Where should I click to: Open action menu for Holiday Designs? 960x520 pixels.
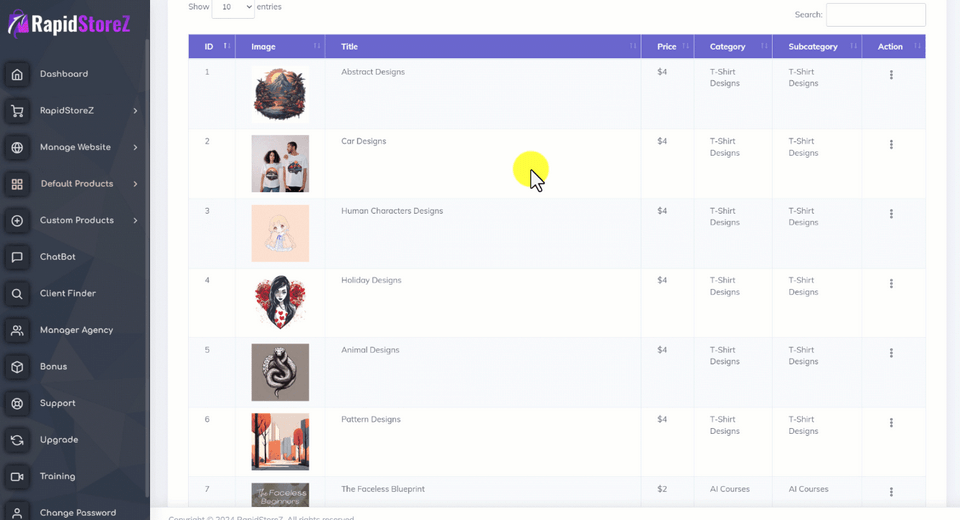pos(891,284)
